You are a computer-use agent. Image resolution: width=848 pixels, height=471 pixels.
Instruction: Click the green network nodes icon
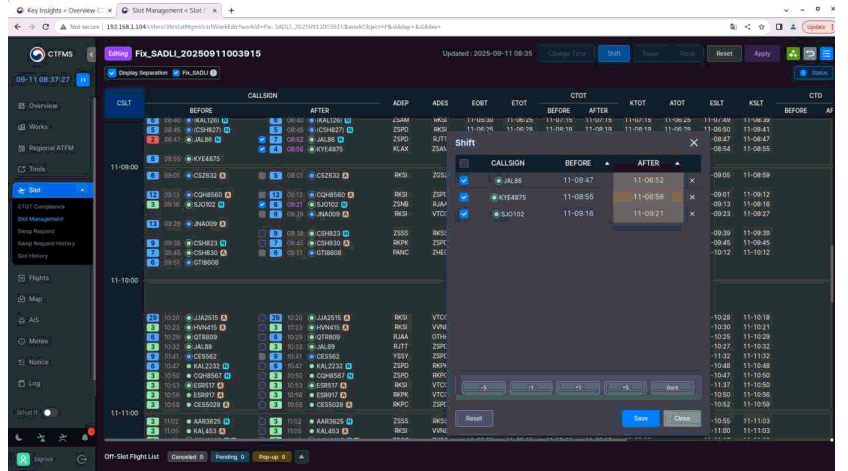click(793, 54)
